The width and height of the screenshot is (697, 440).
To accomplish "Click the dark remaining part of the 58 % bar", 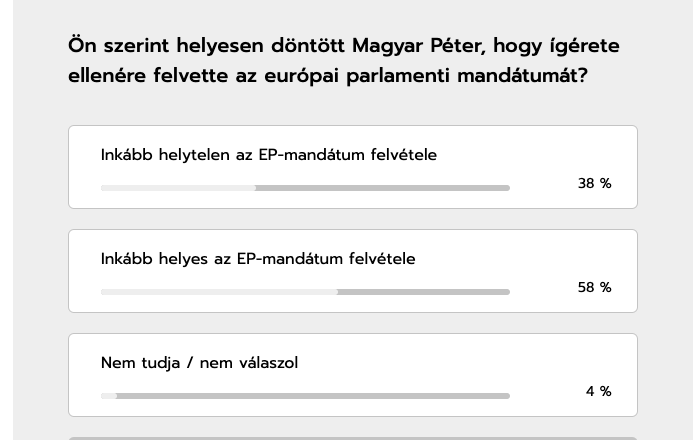I will point(424,292).
